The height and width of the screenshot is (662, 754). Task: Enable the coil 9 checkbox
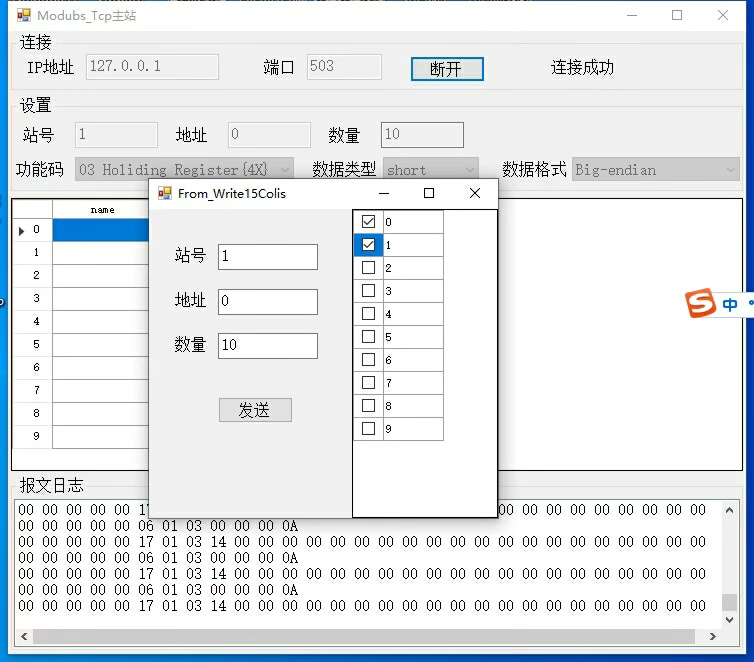point(368,429)
